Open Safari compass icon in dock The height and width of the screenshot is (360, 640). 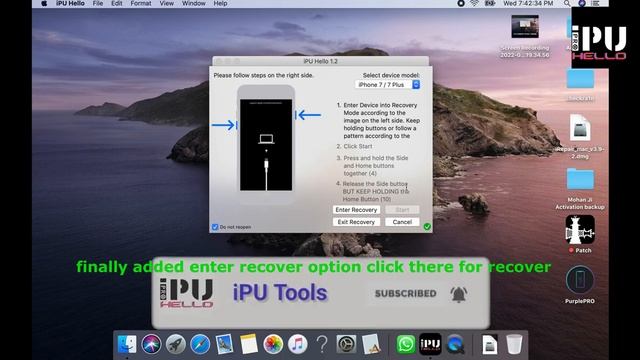point(200,344)
